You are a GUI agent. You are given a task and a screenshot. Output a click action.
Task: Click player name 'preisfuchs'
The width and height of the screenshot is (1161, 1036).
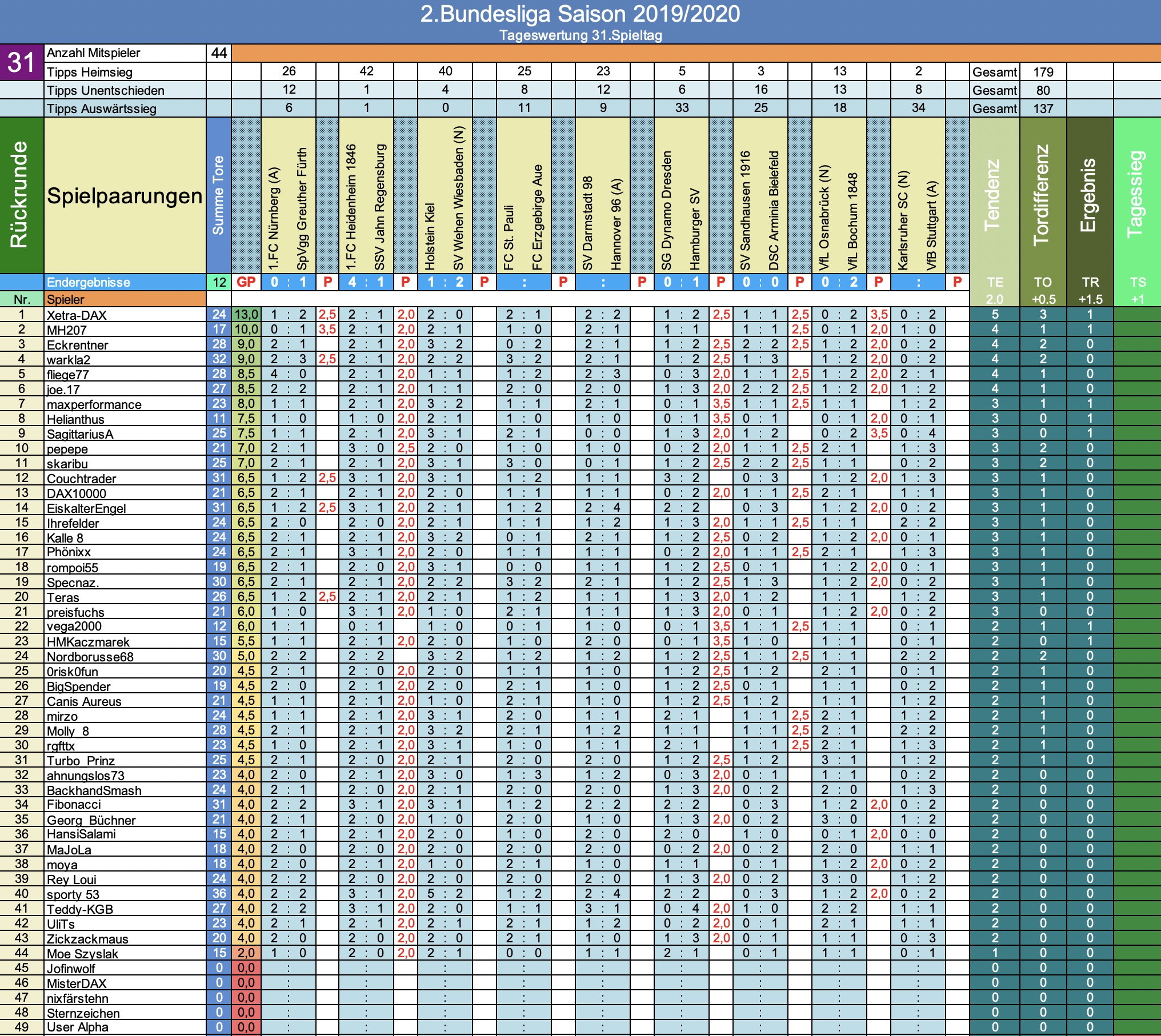click(x=75, y=612)
